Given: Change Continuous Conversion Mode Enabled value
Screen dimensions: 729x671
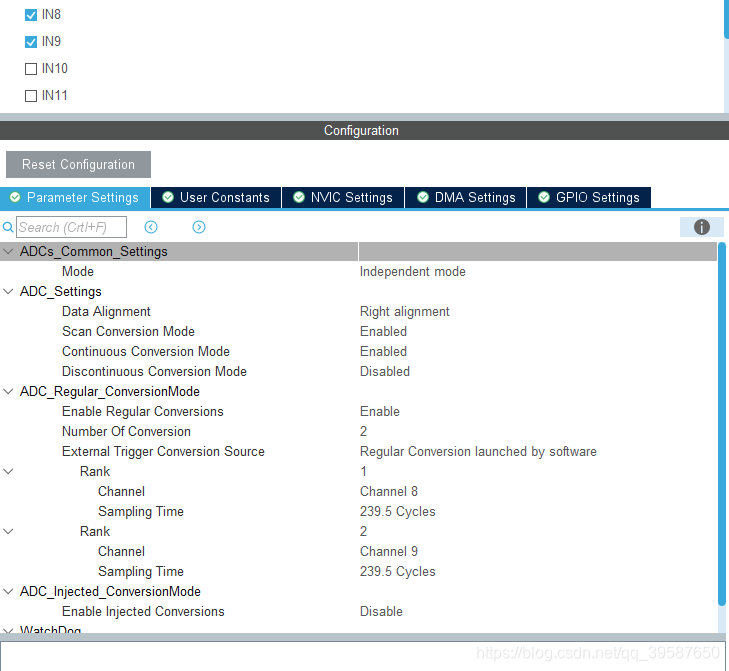Looking at the screenshot, I should point(383,352).
